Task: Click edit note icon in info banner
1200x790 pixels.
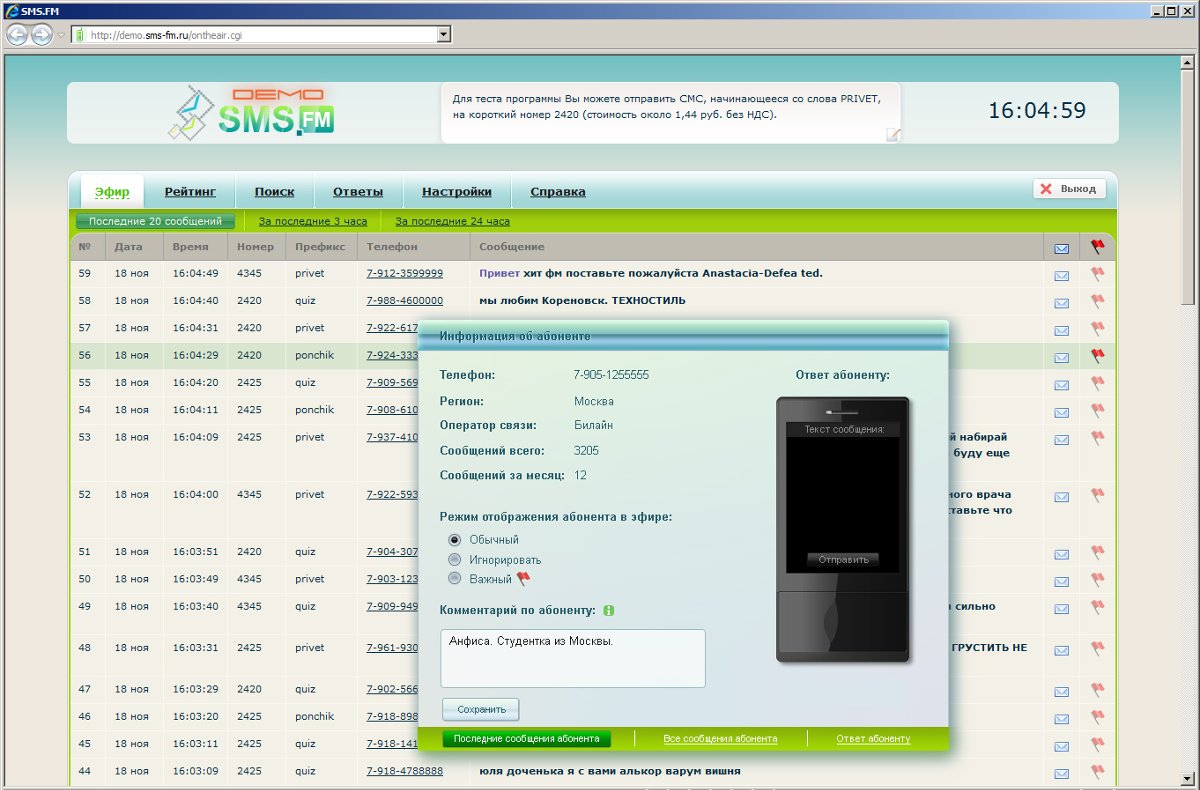Action: (893, 135)
